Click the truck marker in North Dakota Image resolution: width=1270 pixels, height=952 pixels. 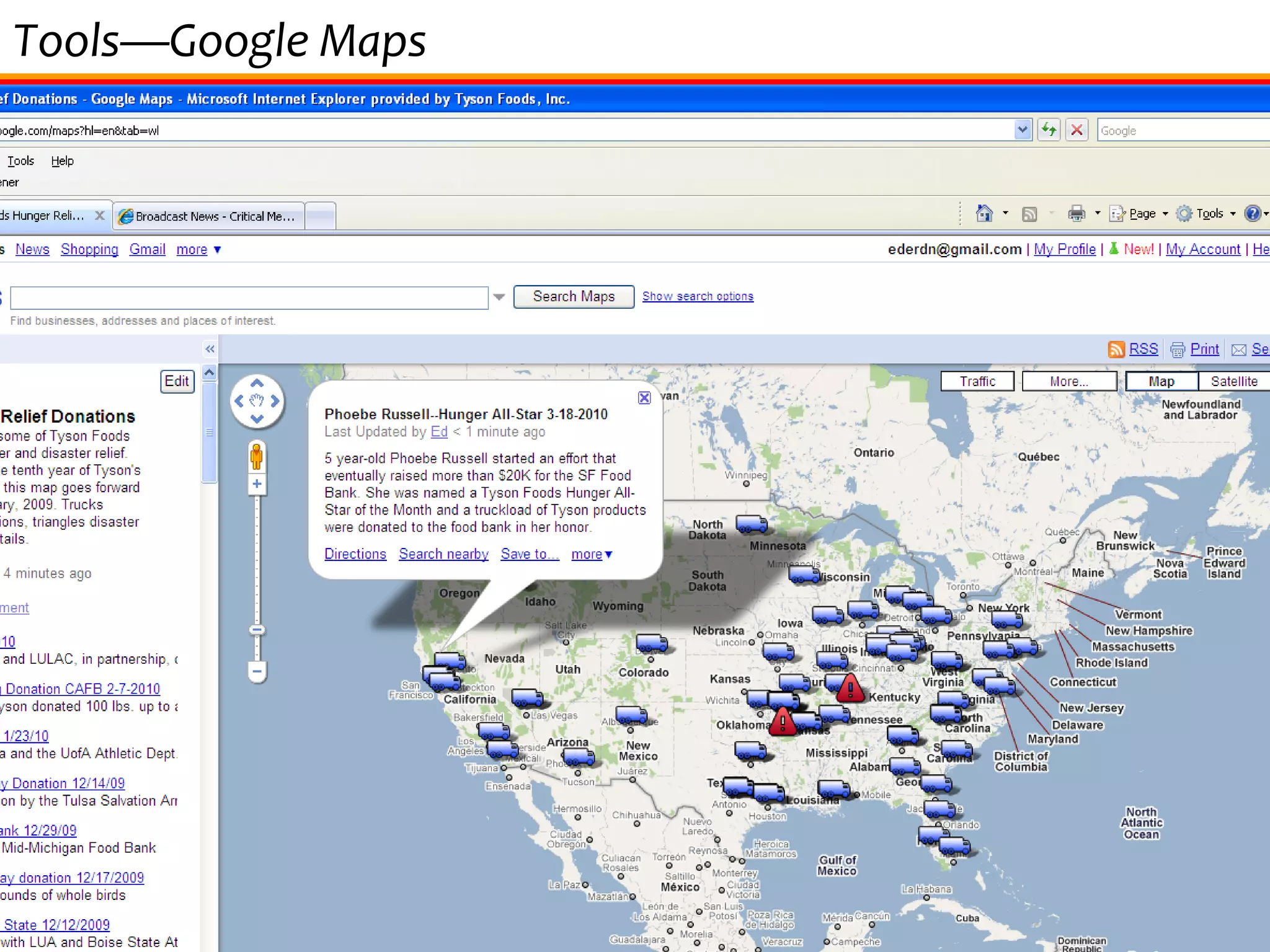click(x=752, y=525)
